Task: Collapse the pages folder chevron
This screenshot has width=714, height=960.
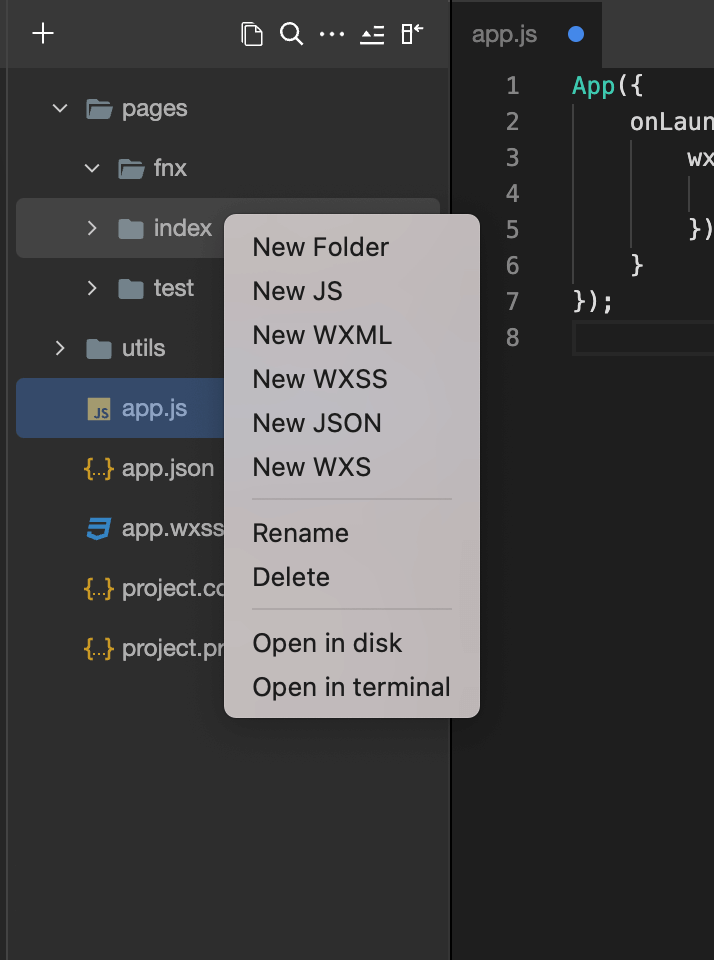Action: point(60,108)
